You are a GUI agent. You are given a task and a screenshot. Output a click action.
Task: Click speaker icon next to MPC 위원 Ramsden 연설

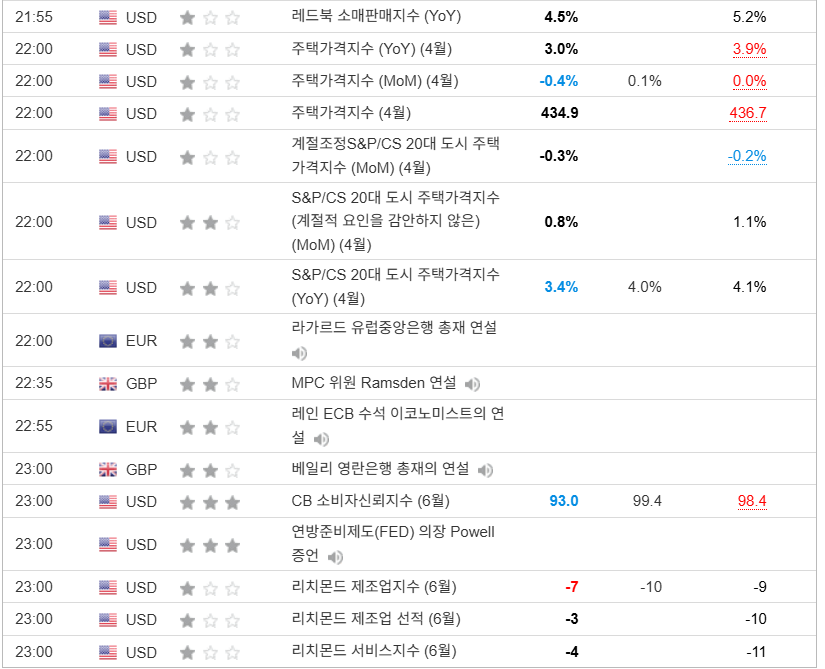tap(472, 384)
